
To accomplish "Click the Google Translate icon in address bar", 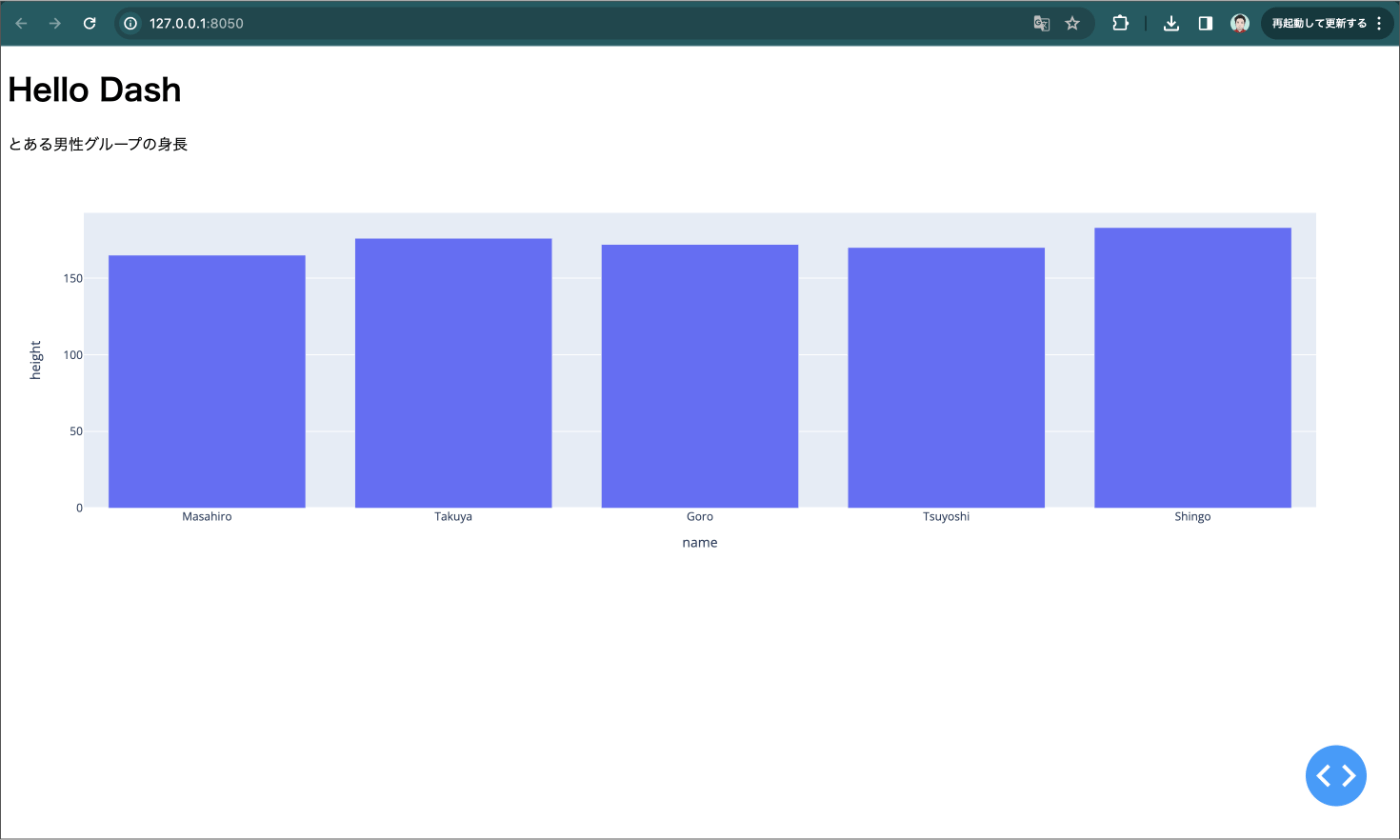I will (x=1041, y=23).
